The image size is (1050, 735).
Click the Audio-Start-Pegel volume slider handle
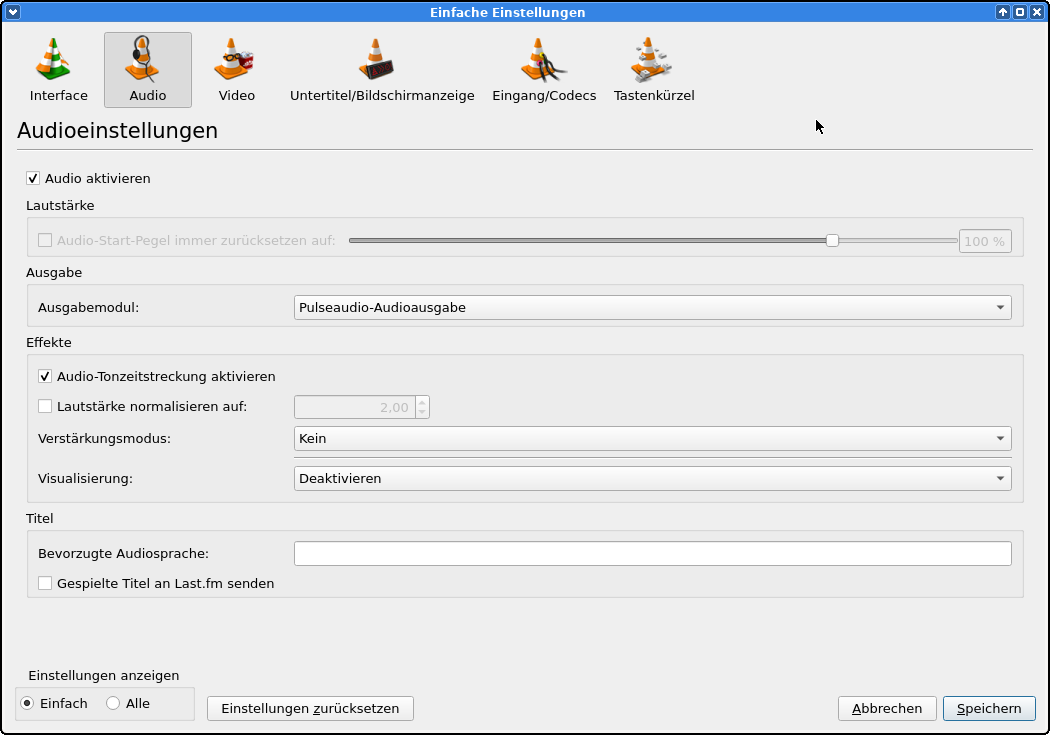click(x=832, y=241)
